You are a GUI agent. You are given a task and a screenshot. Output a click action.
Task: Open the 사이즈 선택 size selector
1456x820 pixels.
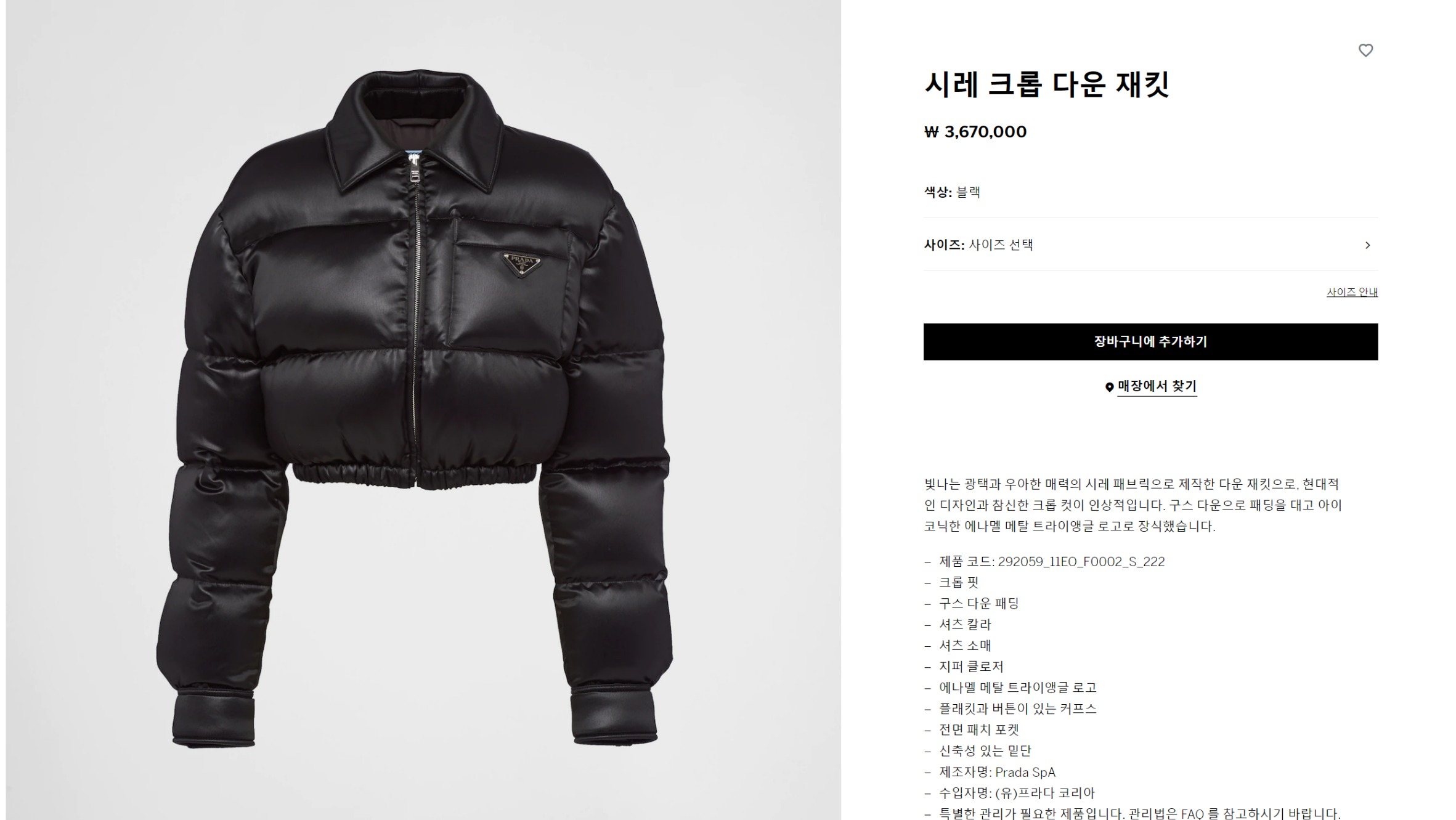point(1150,245)
